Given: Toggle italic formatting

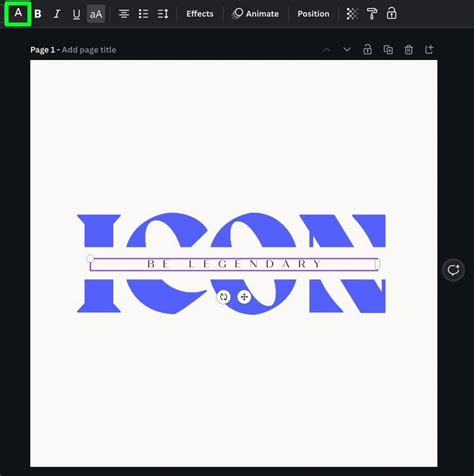Looking at the screenshot, I should (57, 14).
